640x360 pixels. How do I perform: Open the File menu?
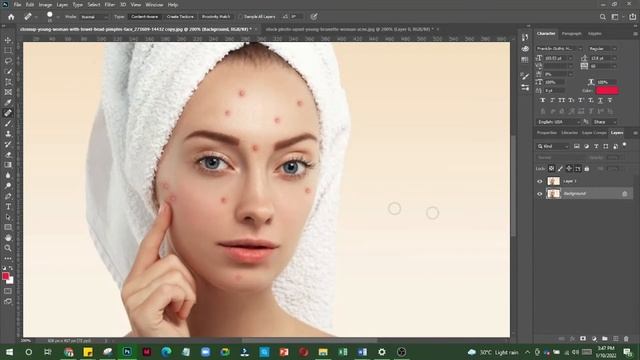(x=17, y=5)
